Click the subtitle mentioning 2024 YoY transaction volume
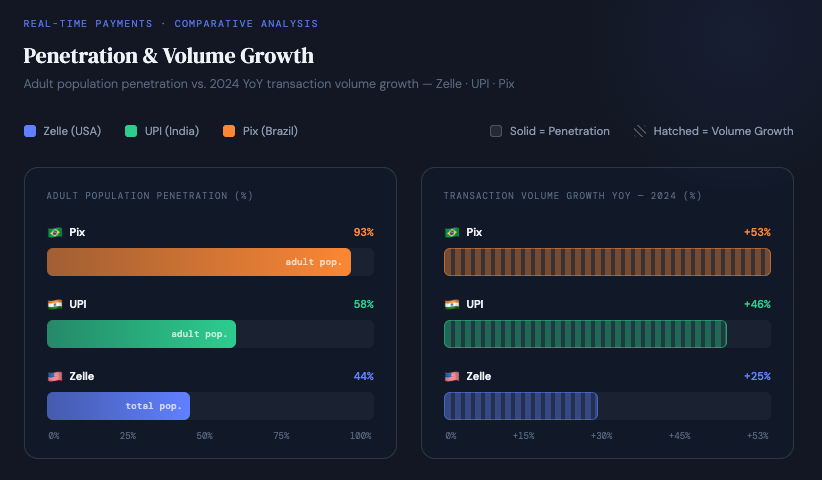The image size is (822, 480). click(269, 84)
